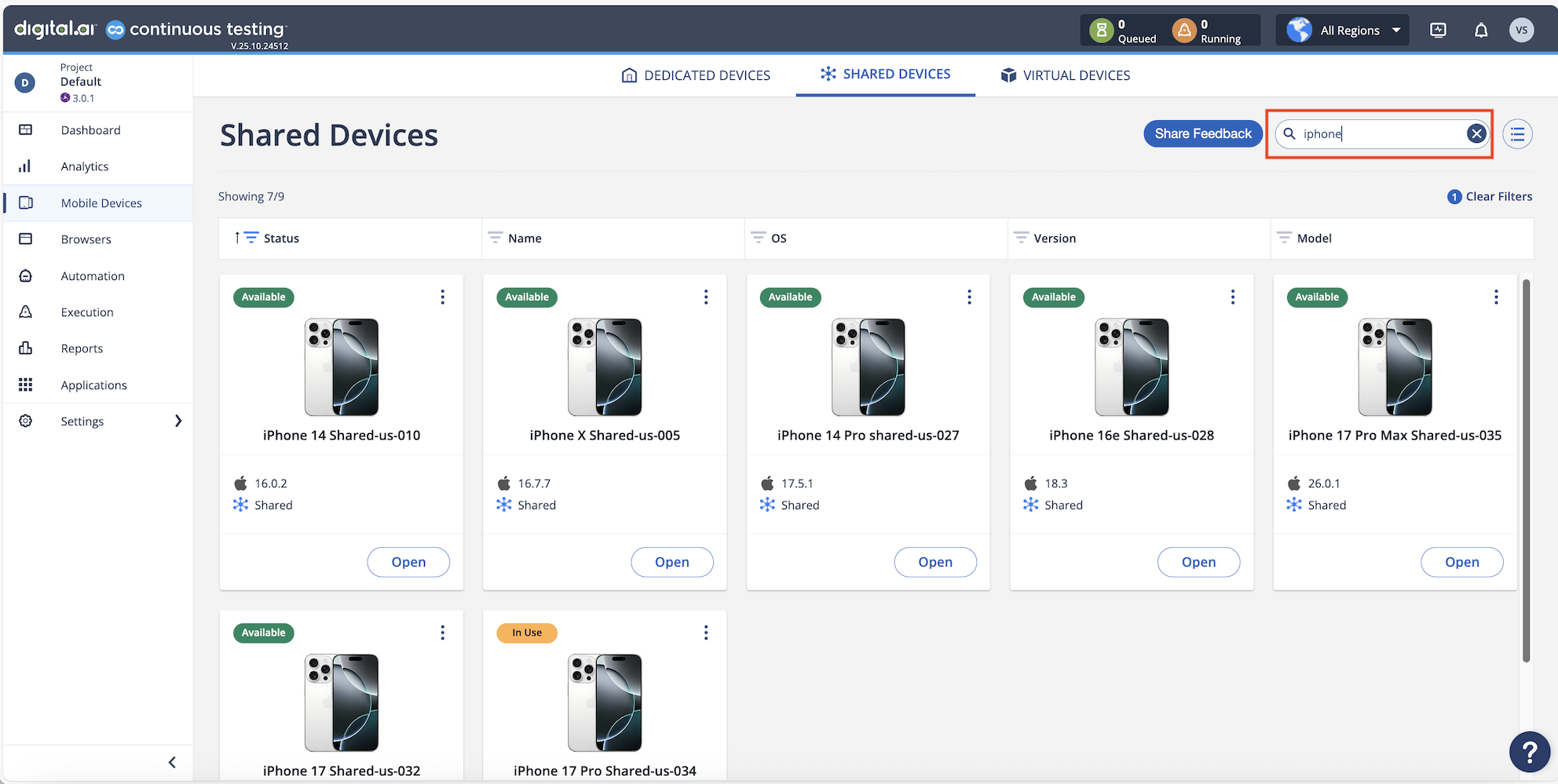Image resolution: width=1558 pixels, height=784 pixels.
Task: Open the monitor icon in top bar
Action: 1438,31
